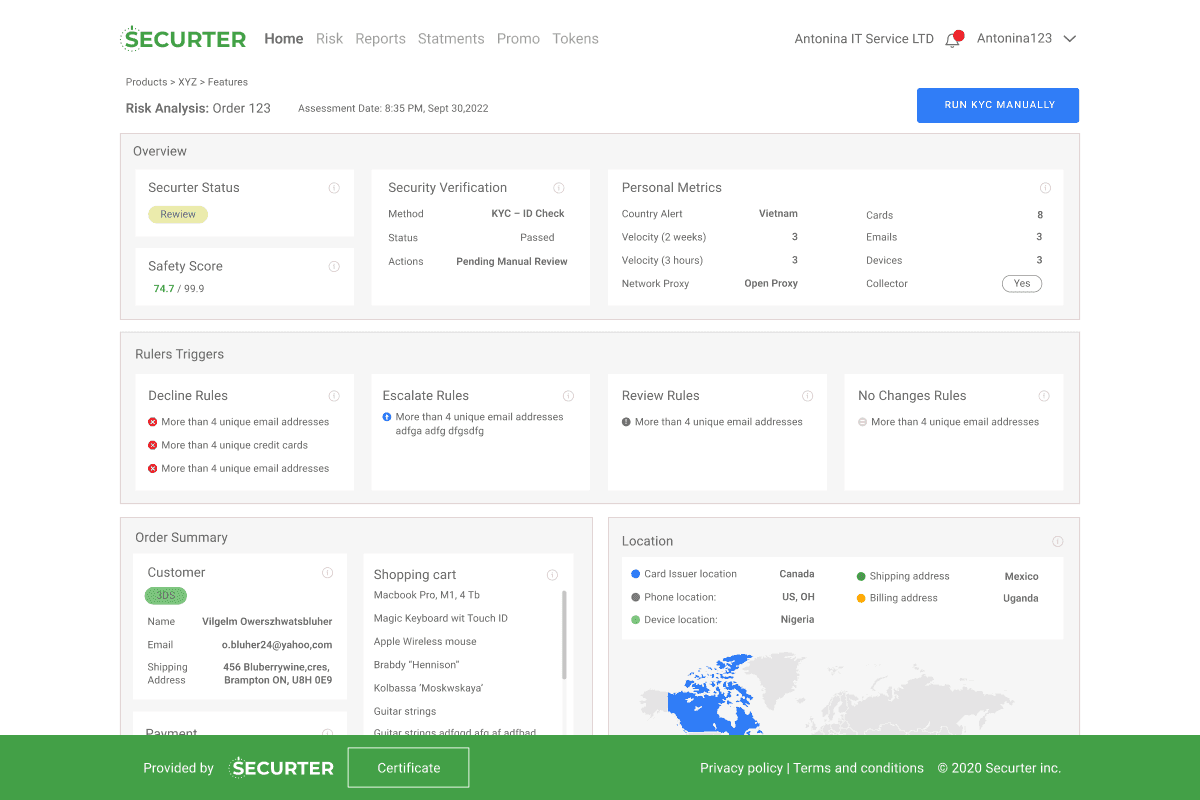The height and width of the screenshot is (800, 1200).
Task: Click the Shopping cart info icon
Action: pyautogui.click(x=552, y=575)
